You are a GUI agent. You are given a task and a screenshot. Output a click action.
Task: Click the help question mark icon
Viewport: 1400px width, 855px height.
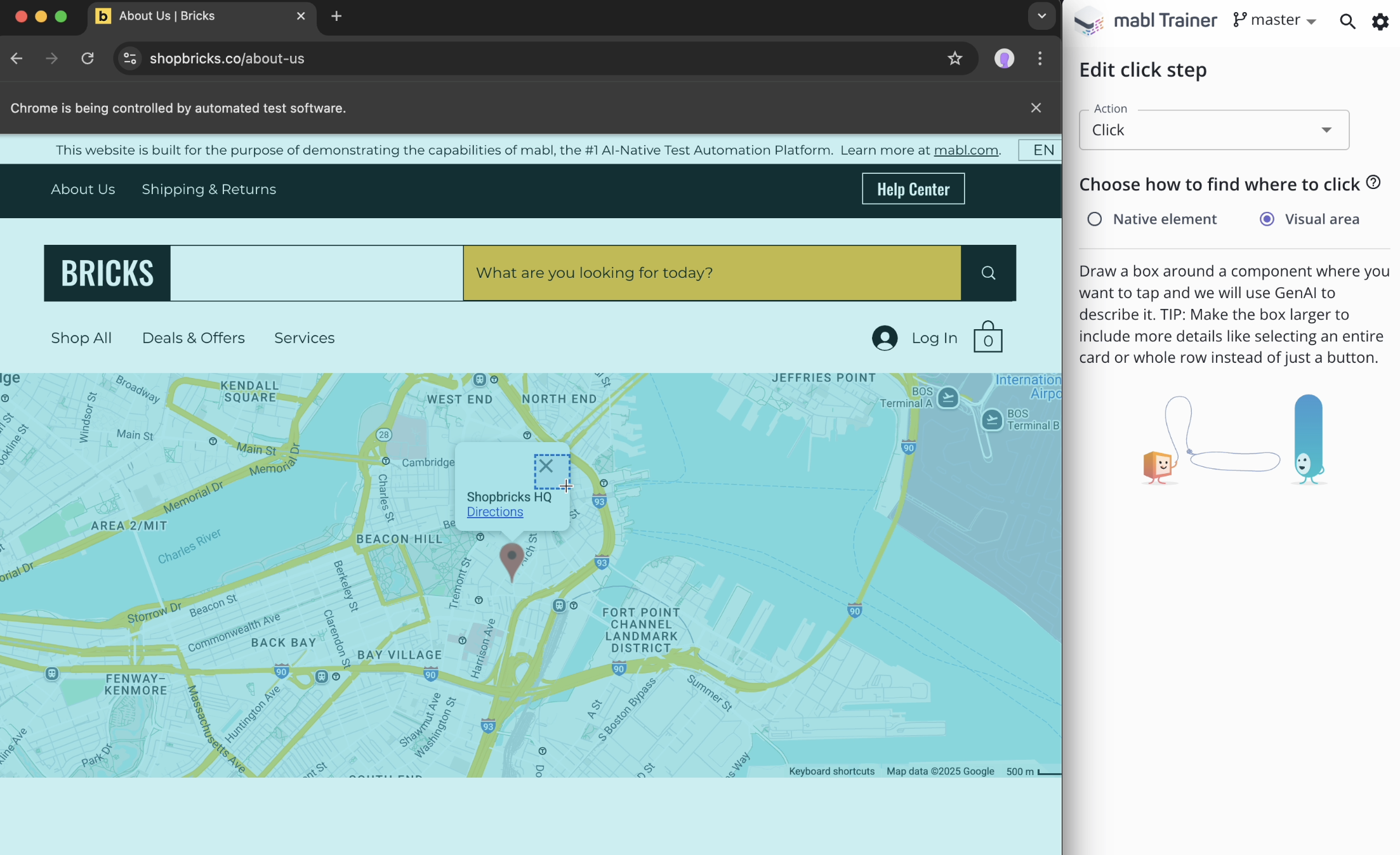pos(1373,183)
